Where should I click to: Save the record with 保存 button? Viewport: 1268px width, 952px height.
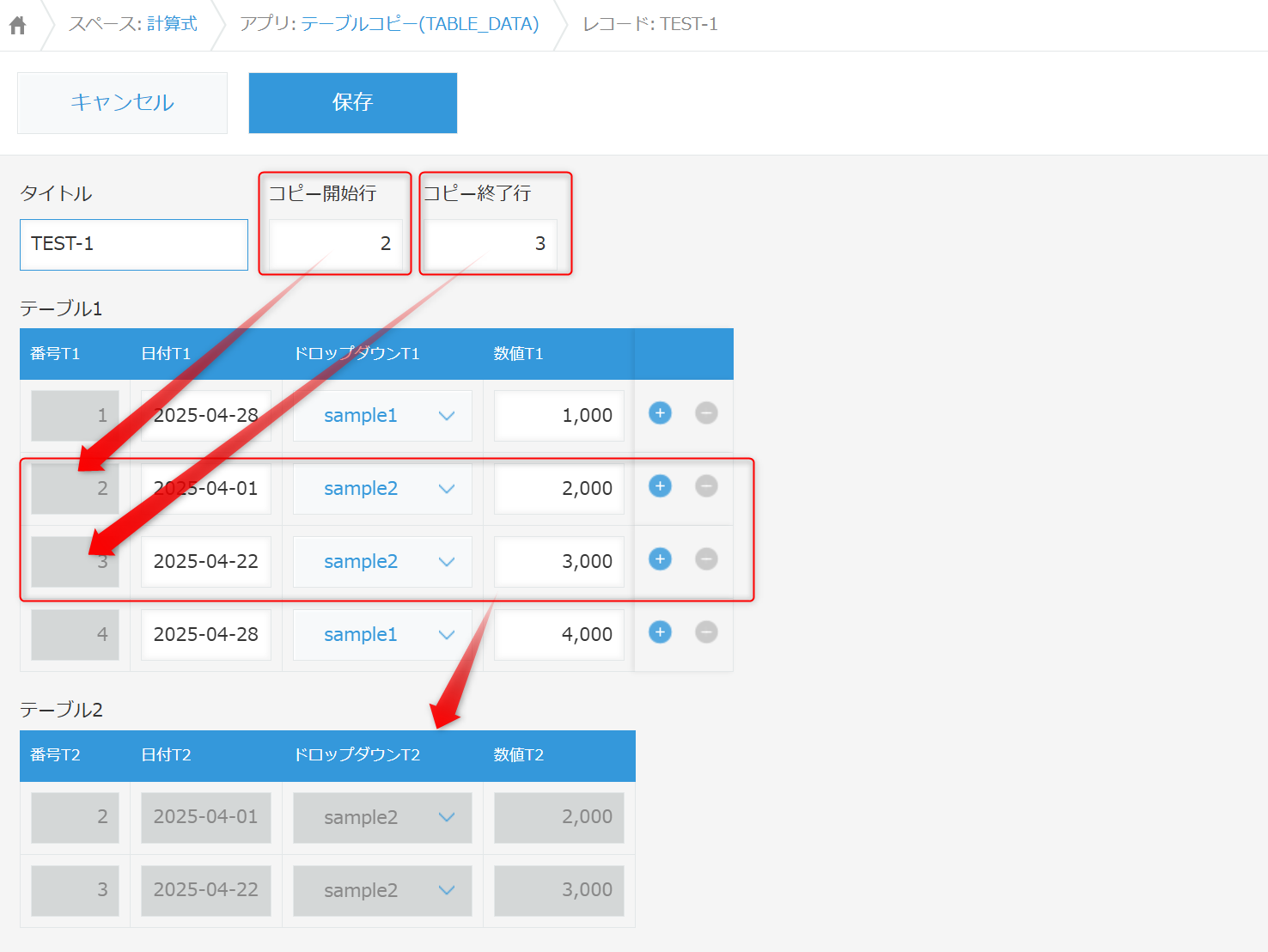coord(353,103)
